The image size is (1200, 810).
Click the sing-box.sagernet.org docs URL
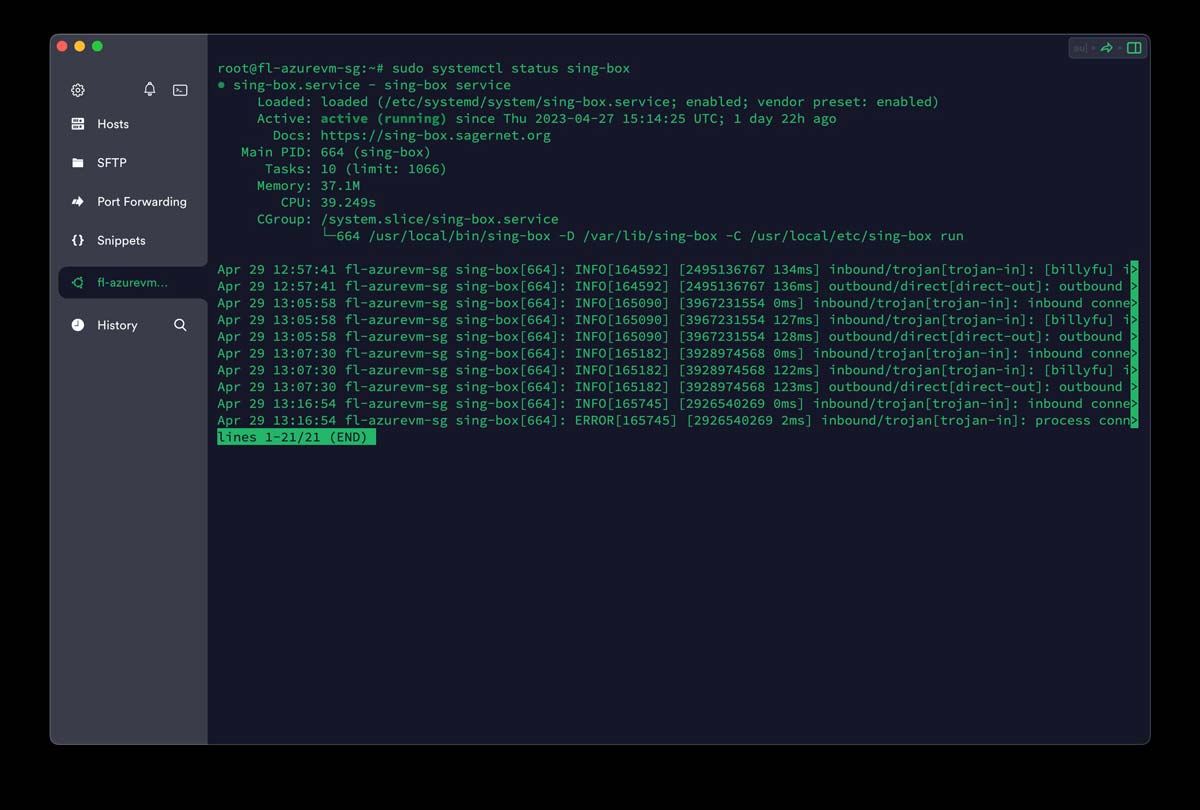(435, 135)
